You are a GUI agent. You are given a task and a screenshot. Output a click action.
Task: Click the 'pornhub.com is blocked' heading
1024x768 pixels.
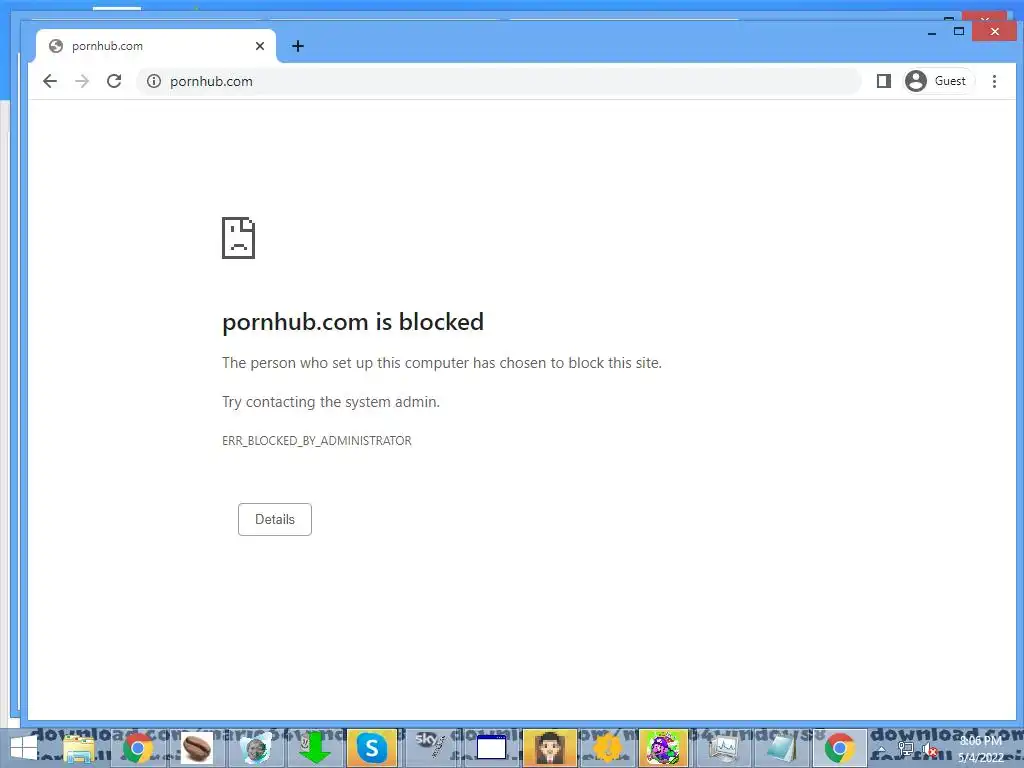click(353, 322)
